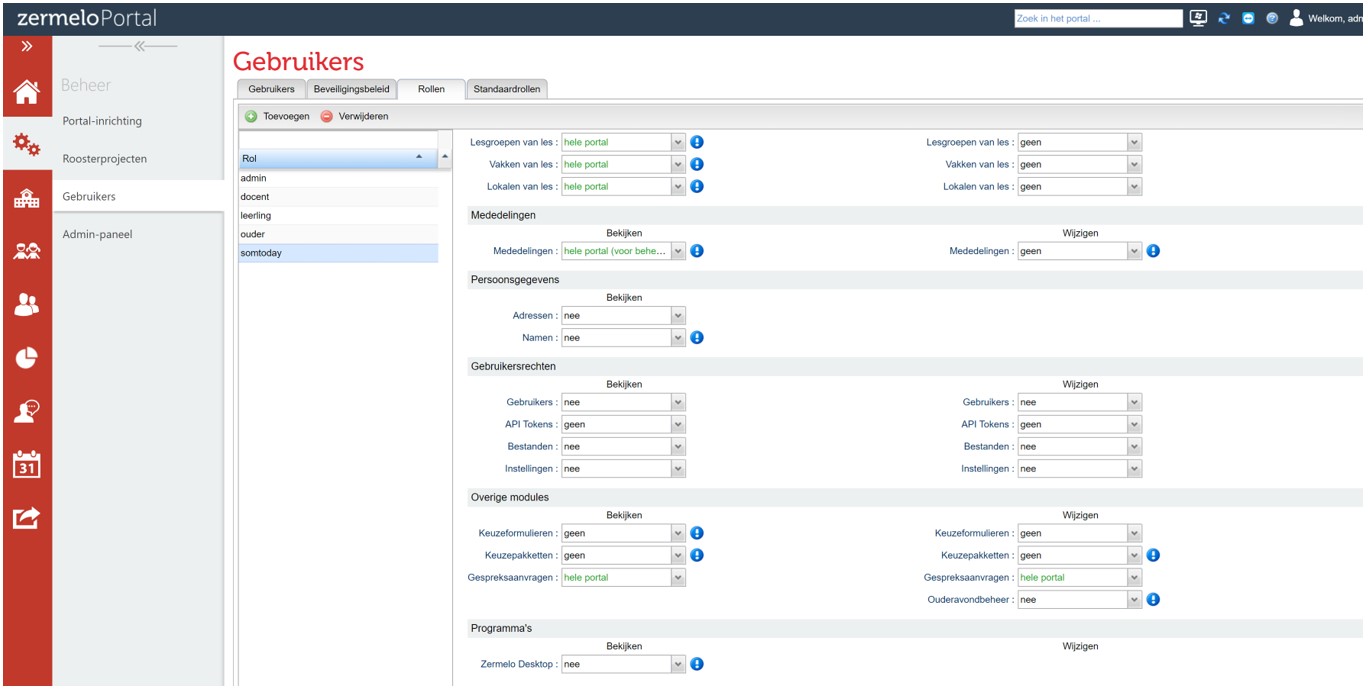The image size is (1368, 689).
Task: Switch to the Beveiligingsbeleid tab
Action: pyautogui.click(x=351, y=89)
